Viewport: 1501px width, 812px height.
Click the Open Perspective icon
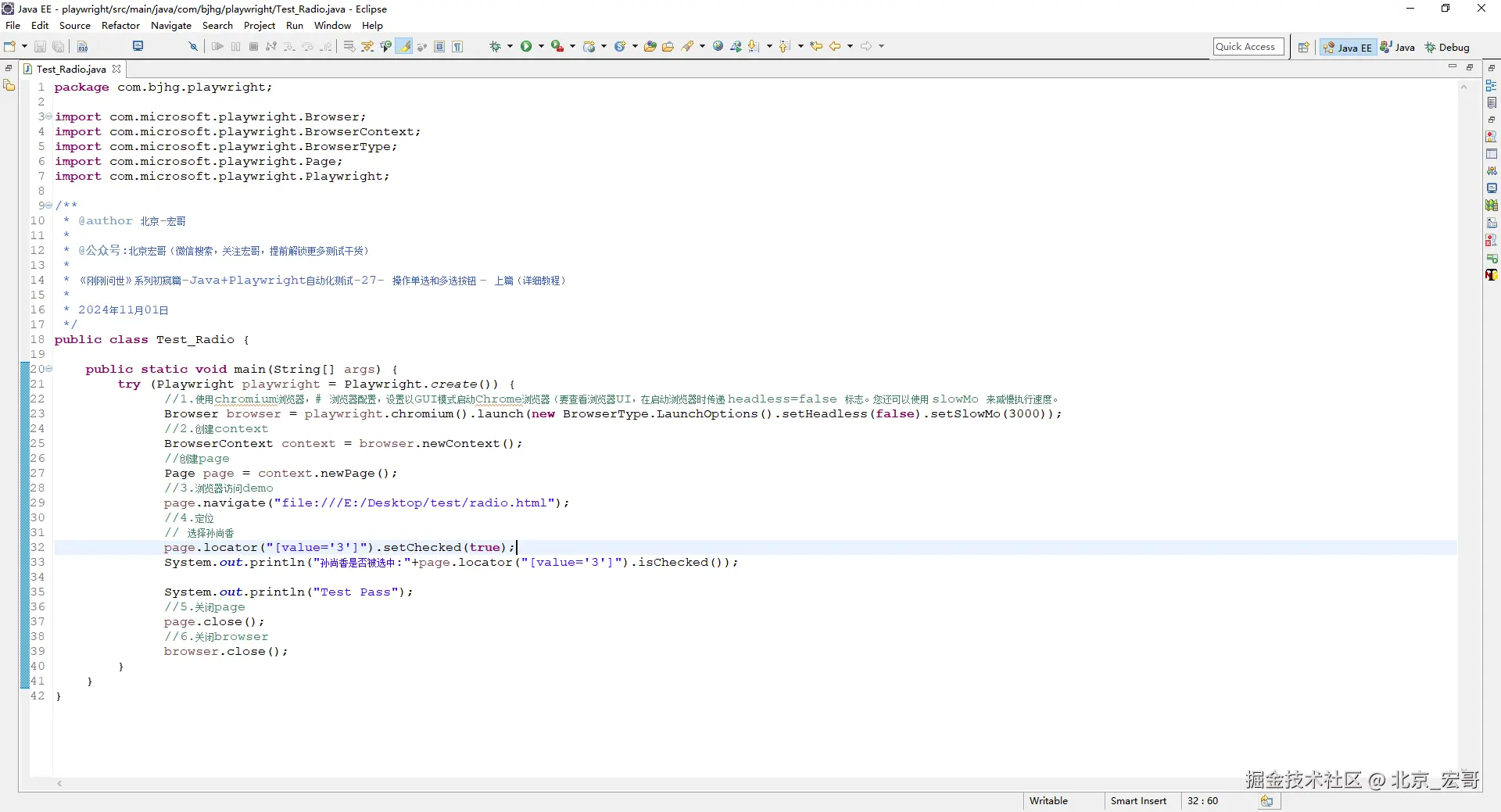point(1303,48)
